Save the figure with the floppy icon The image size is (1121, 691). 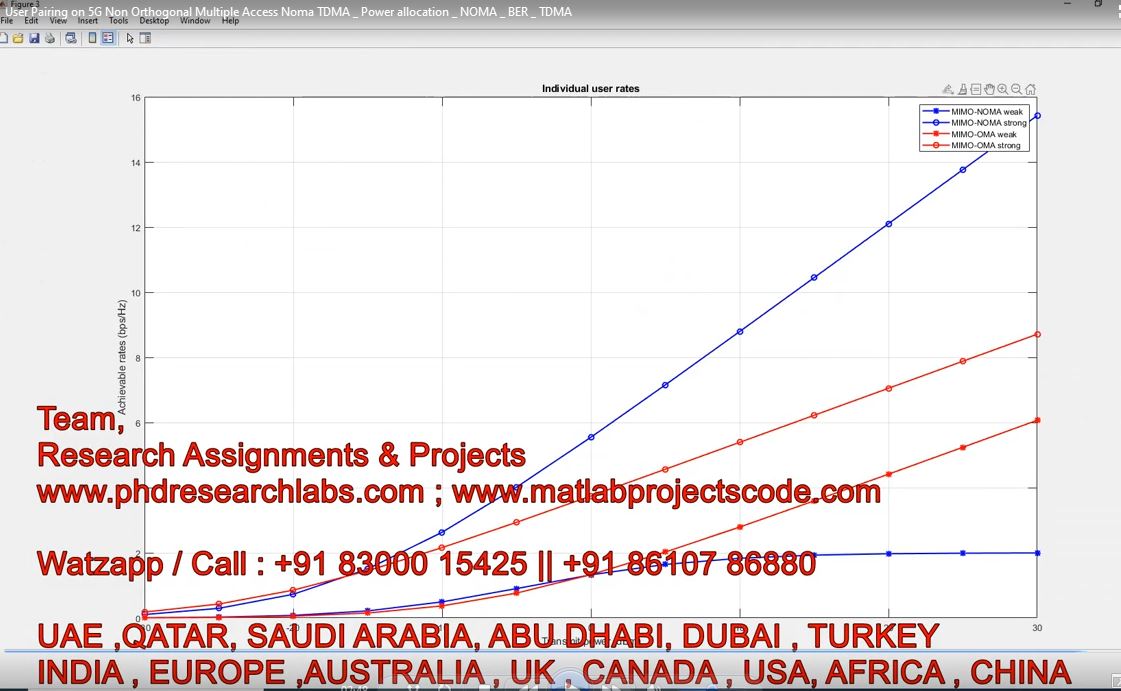[x=34, y=38]
